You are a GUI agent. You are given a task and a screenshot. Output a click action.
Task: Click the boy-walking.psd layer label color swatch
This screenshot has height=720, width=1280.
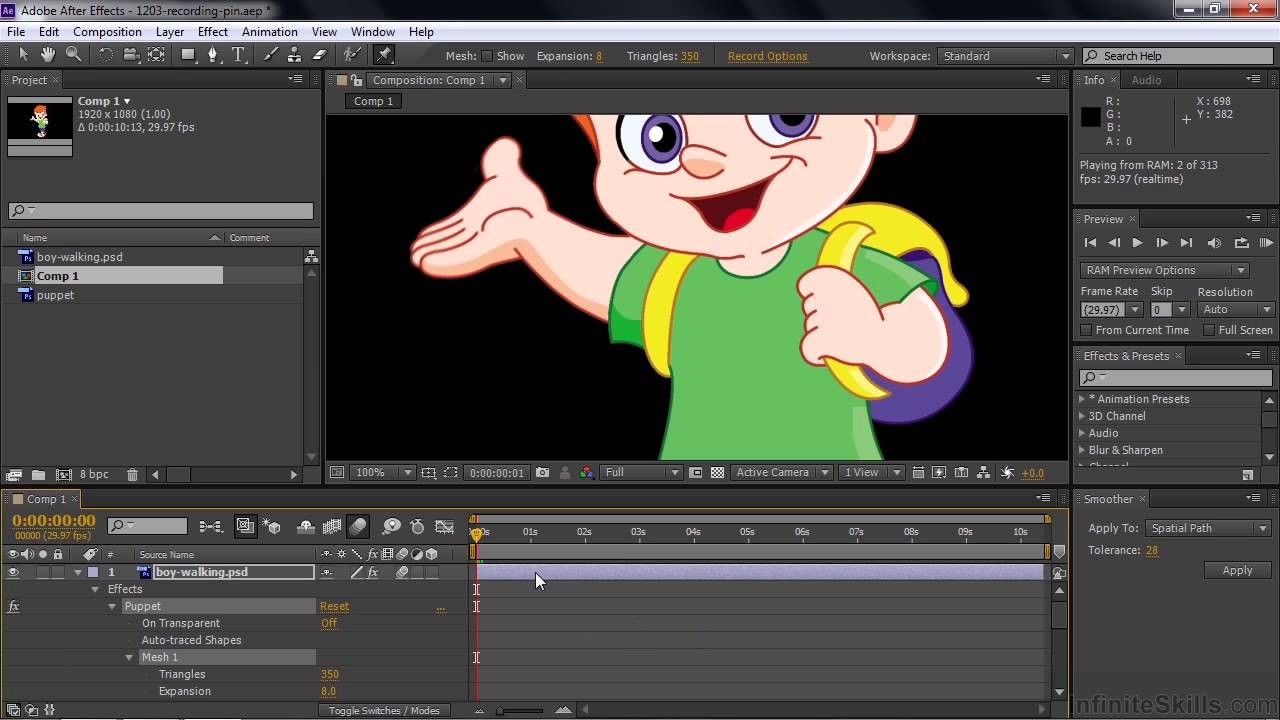[92, 572]
